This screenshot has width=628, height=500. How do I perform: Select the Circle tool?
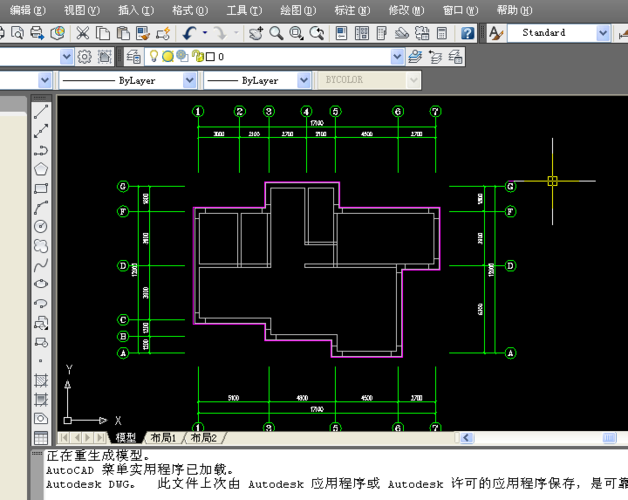coord(41,226)
